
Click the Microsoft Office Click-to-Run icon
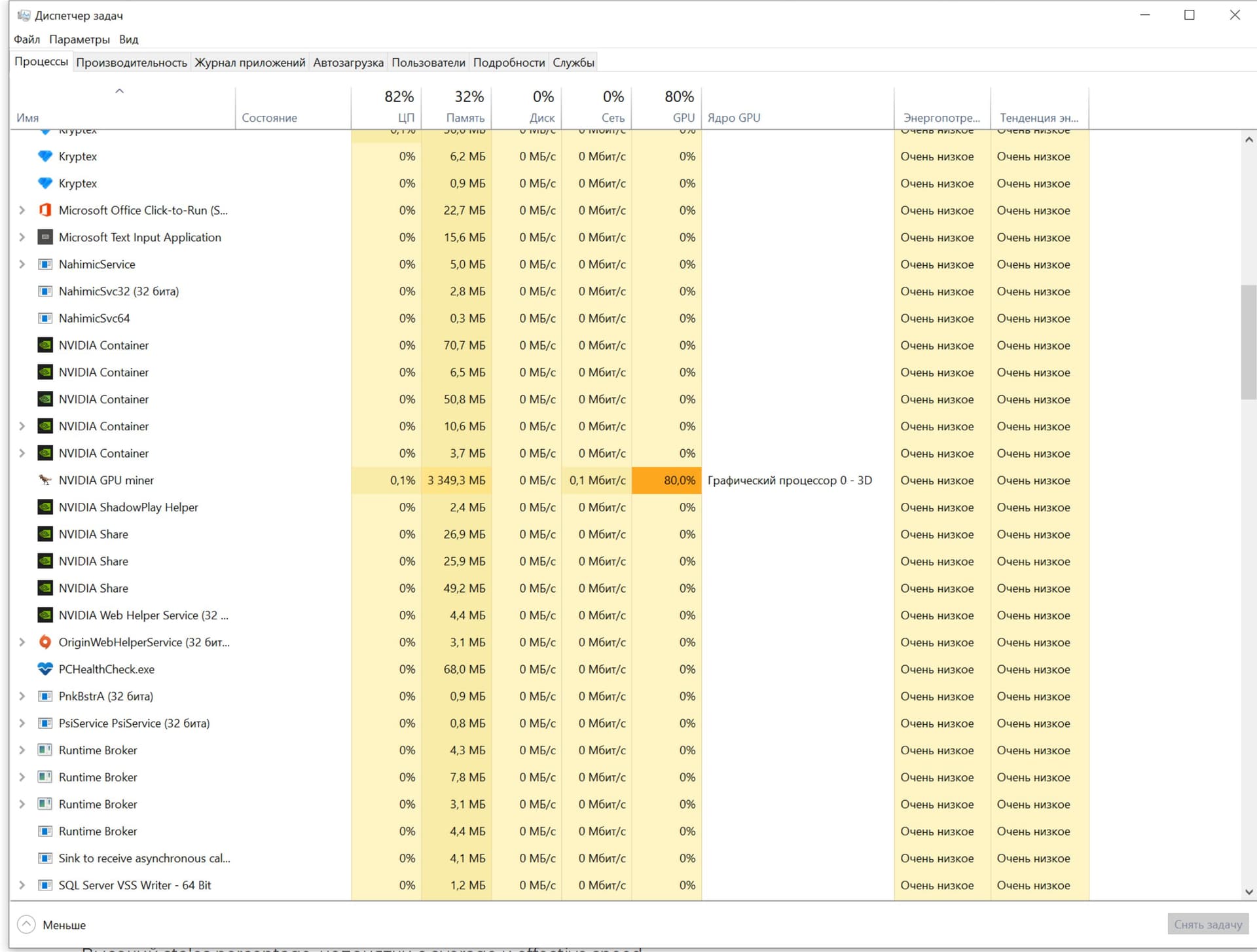point(45,210)
